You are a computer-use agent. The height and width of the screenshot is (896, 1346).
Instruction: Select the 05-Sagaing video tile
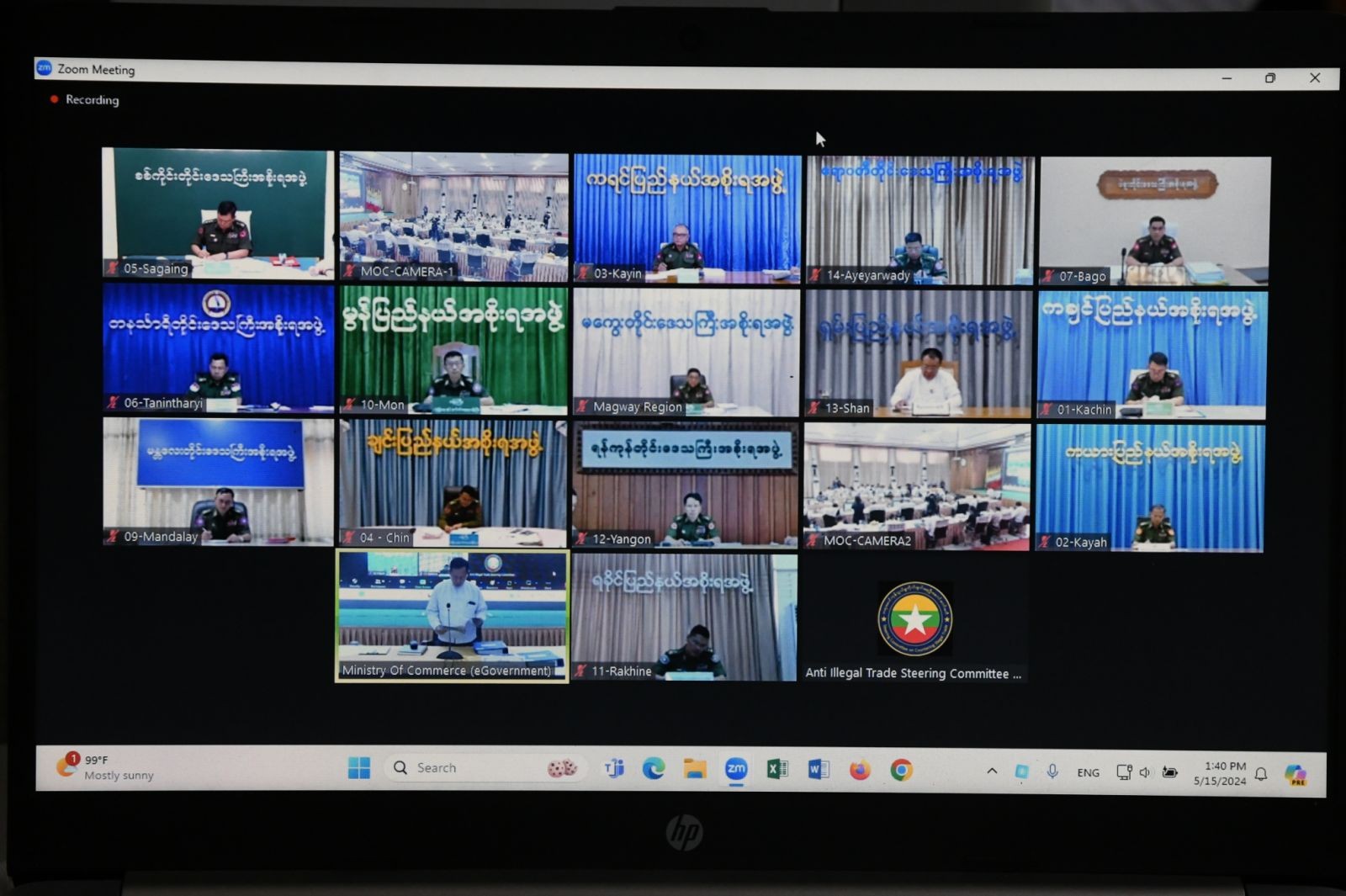[218, 214]
